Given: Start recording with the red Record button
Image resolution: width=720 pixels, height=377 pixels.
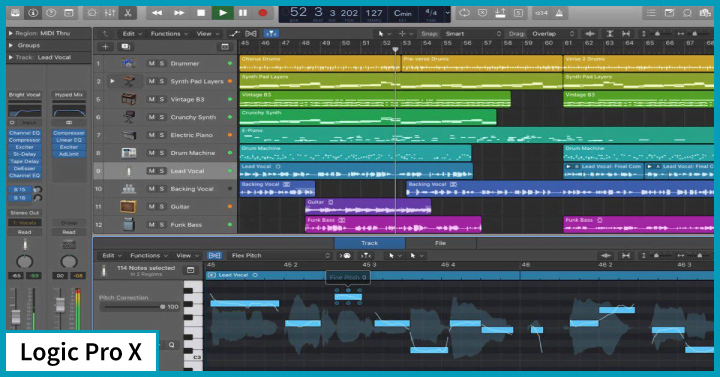Looking at the screenshot, I should (x=263, y=13).
